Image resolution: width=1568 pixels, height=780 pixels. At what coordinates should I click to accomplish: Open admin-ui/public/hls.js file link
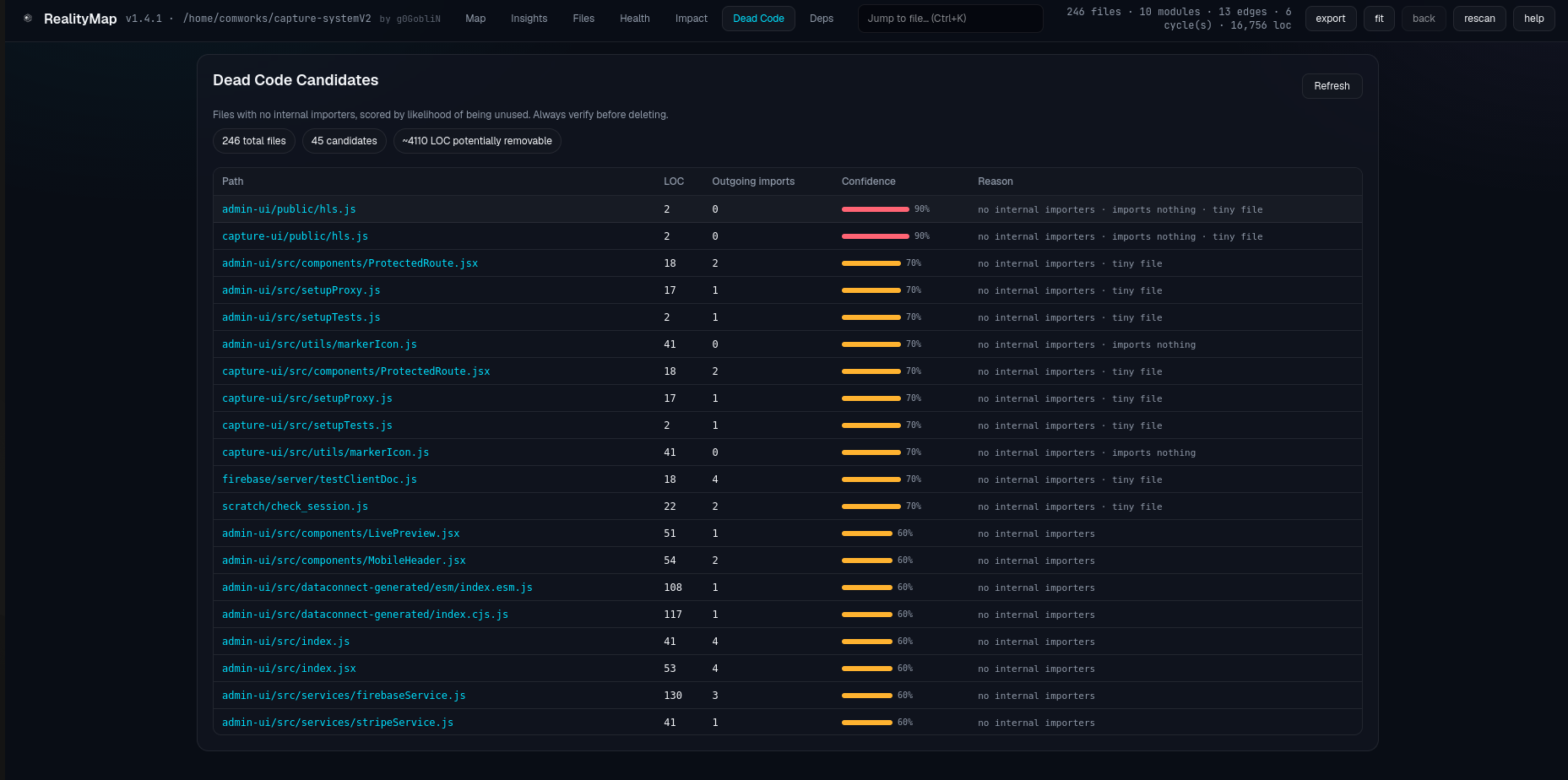coord(289,209)
